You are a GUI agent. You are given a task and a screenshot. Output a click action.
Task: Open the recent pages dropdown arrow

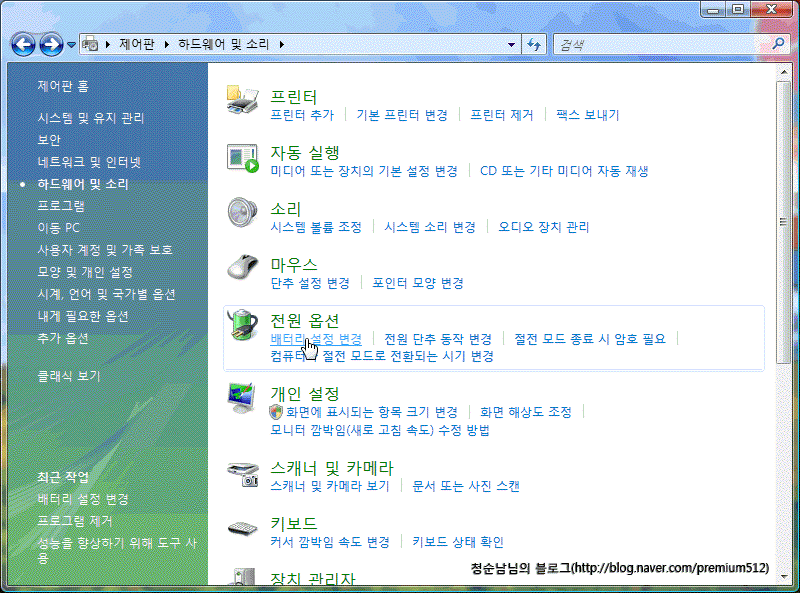(71, 45)
